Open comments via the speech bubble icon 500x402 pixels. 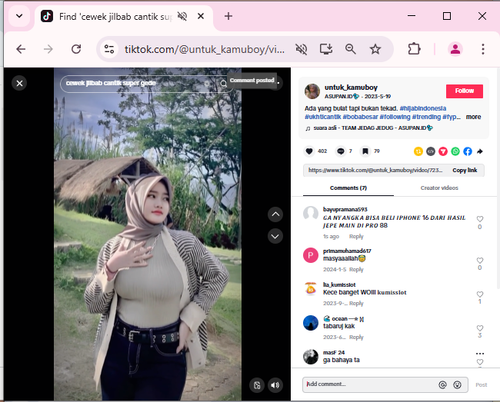tap(341, 151)
